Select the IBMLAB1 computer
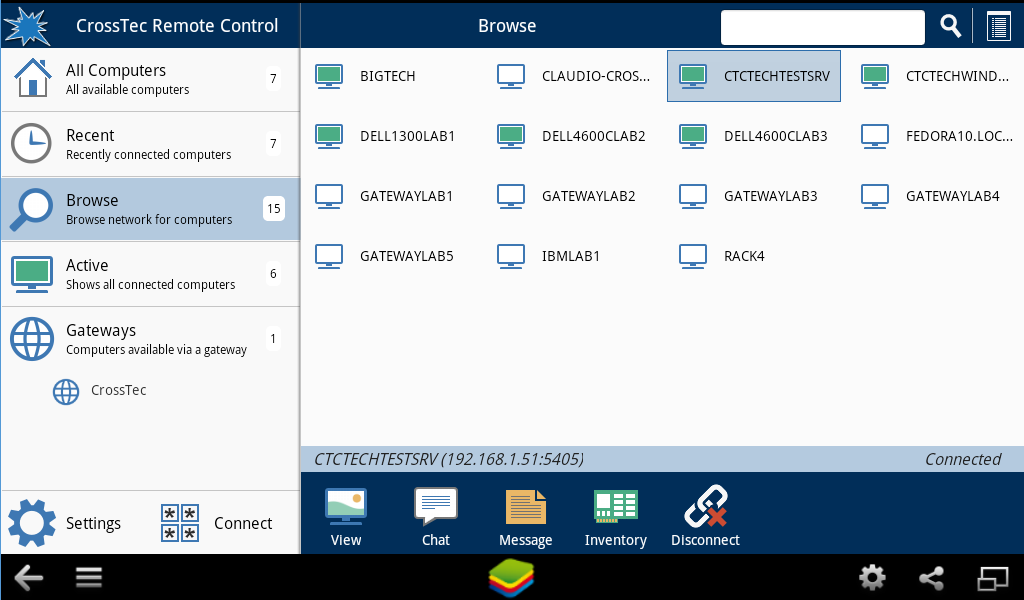The height and width of the screenshot is (600, 1024). click(573, 257)
